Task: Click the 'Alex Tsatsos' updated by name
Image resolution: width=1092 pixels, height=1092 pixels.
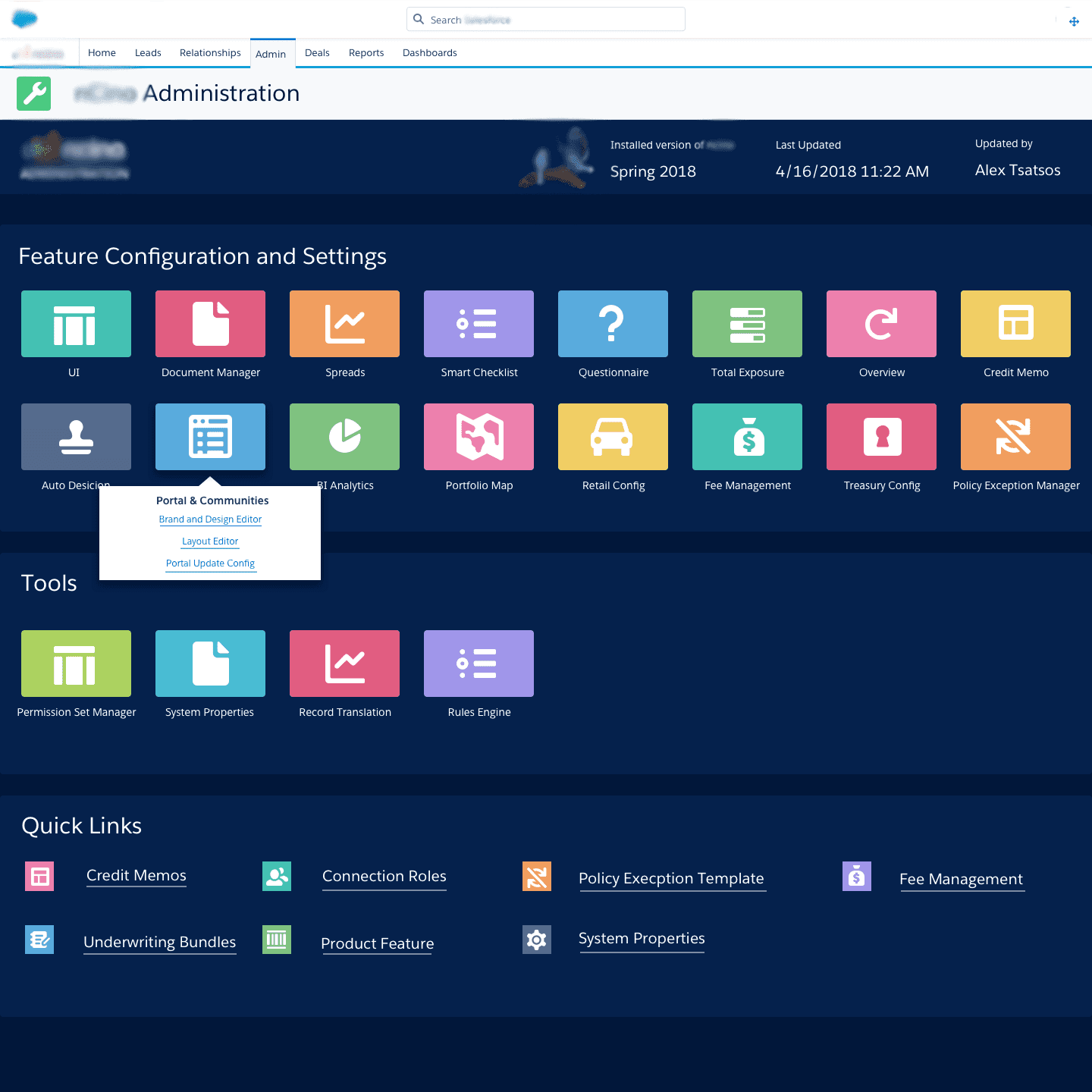Action: point(1018,170)
